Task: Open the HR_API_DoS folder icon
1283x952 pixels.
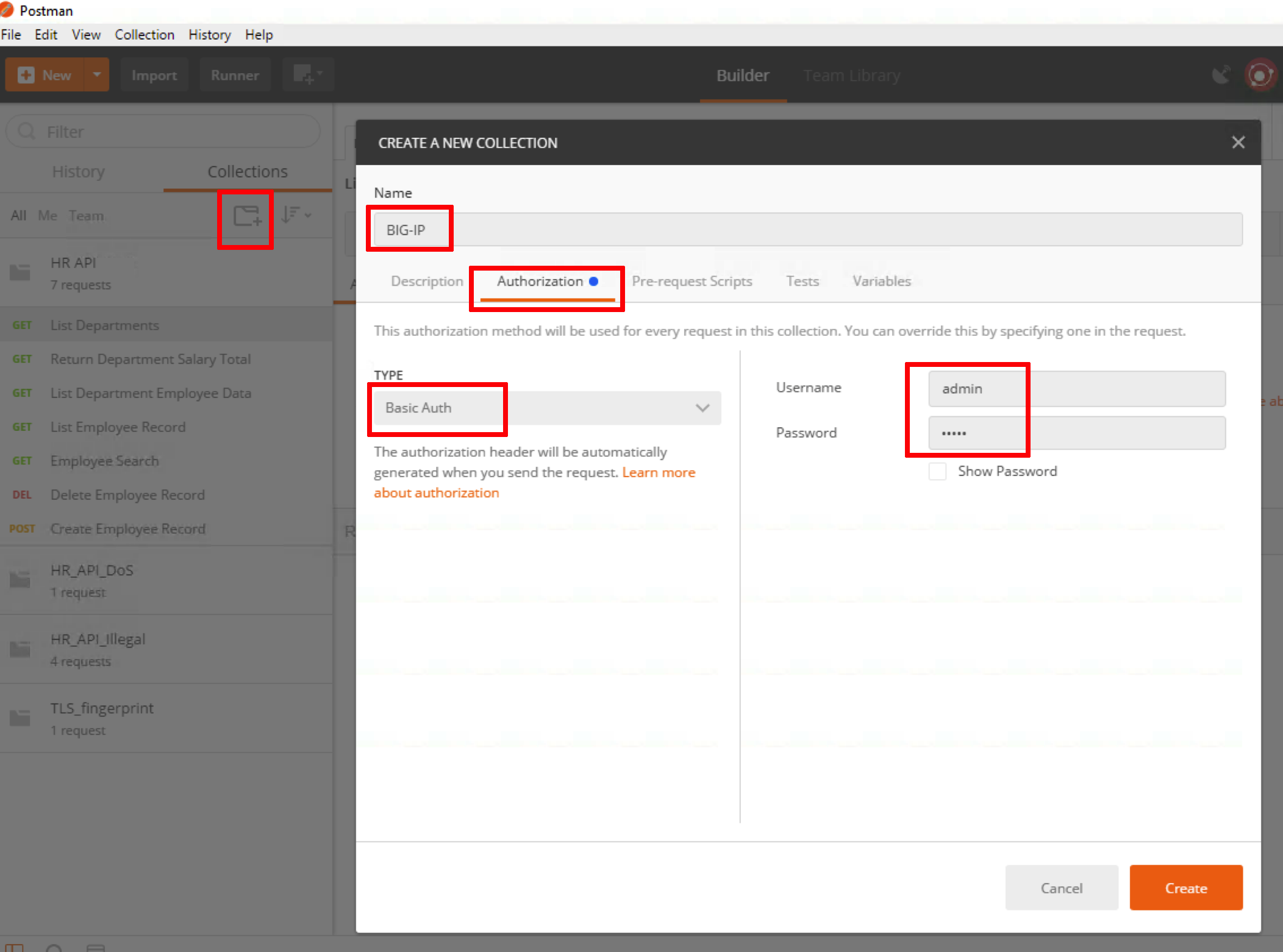Action: [20, 580]
